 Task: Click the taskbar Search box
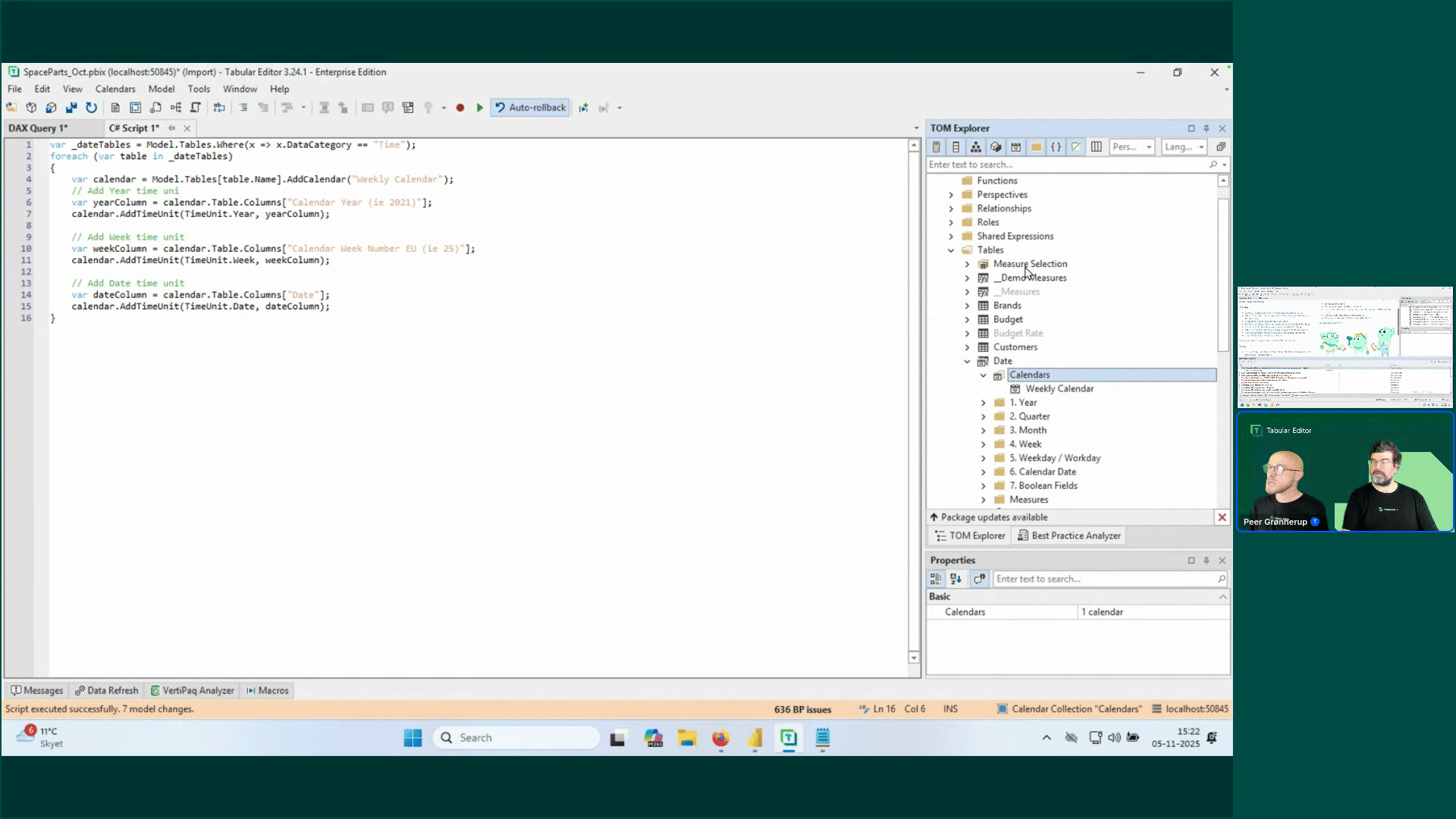click(x=516, y=738)
